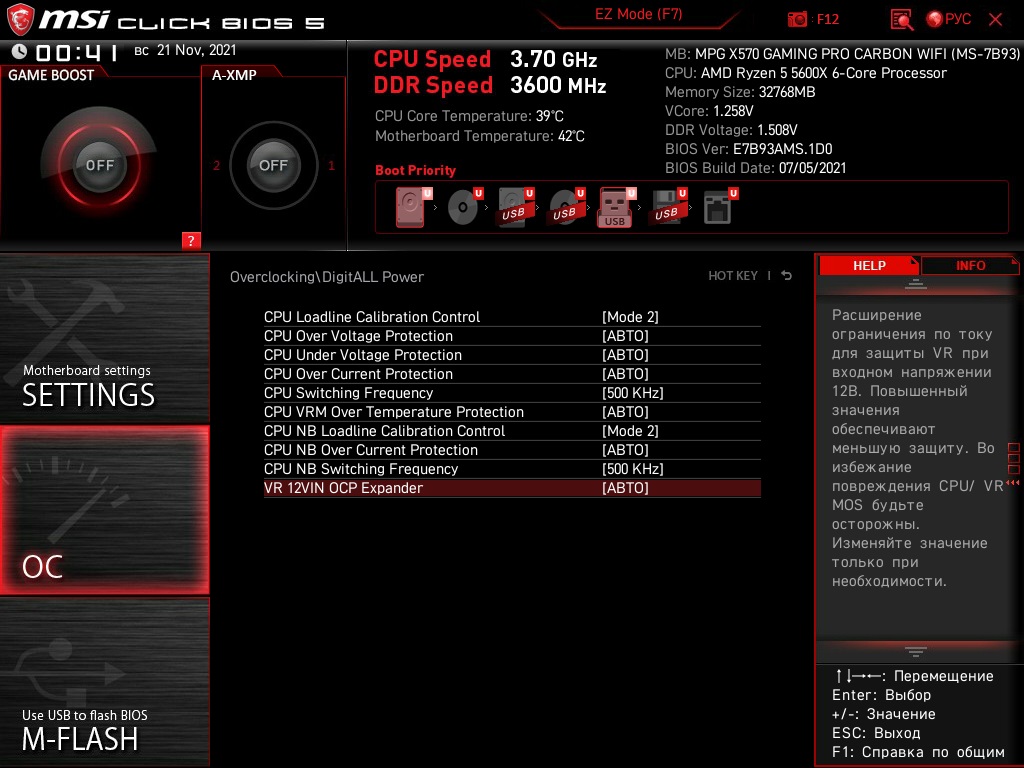The height and width of the screenshot is (768, 1024).
Task: Toggle the GAME BOOST knob
Action: tap(99, 165)
